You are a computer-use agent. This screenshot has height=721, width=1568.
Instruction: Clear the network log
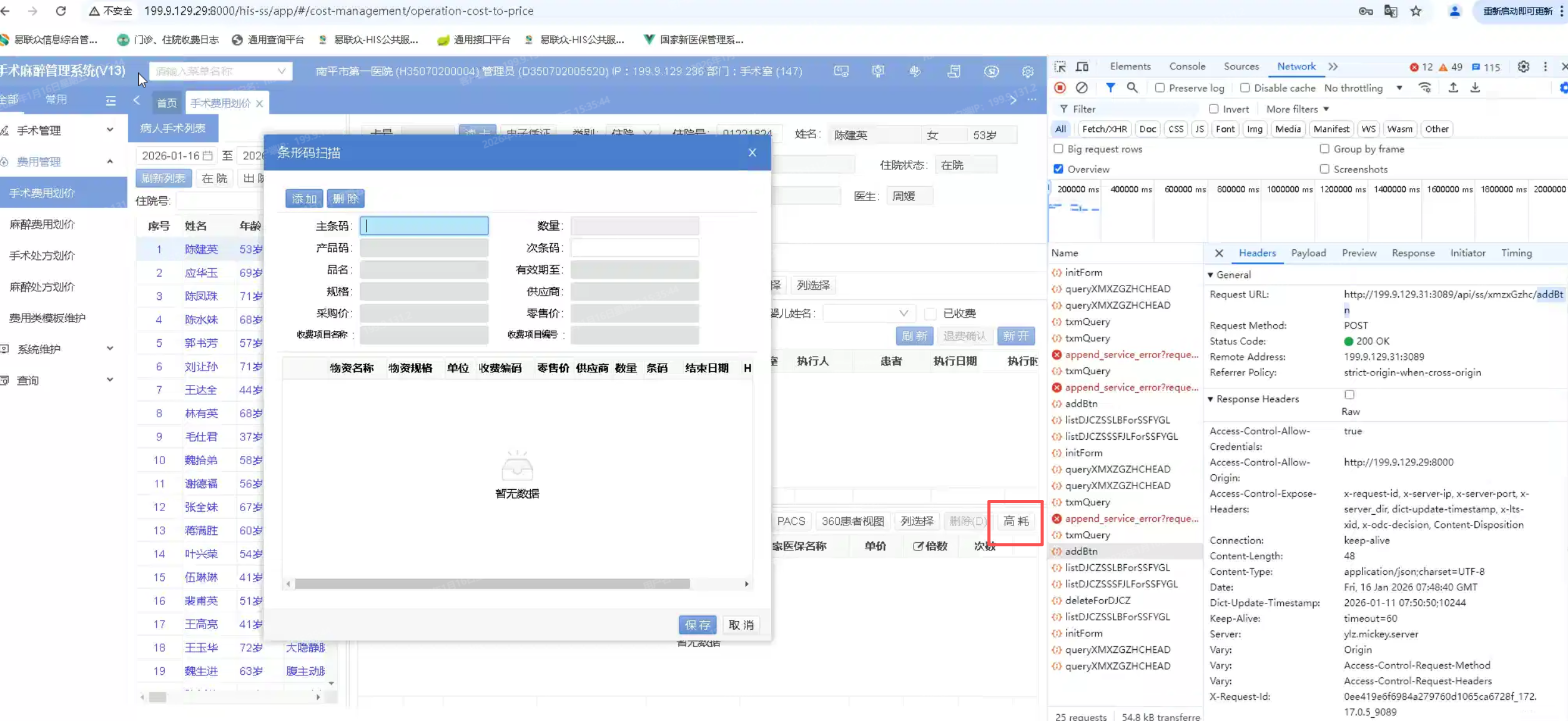coord(1082,88)
